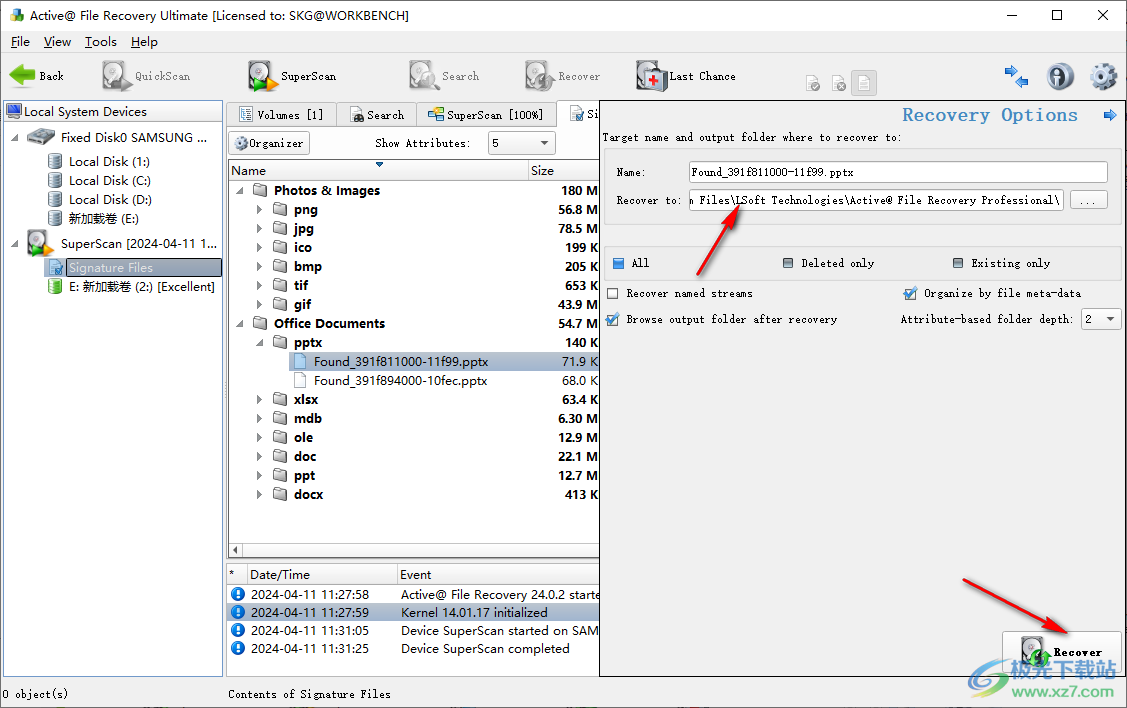The height and width of the screenshot is (708, 1127).
Task: Disable Browse output folder after recovery
Action: tap(613, 320)
